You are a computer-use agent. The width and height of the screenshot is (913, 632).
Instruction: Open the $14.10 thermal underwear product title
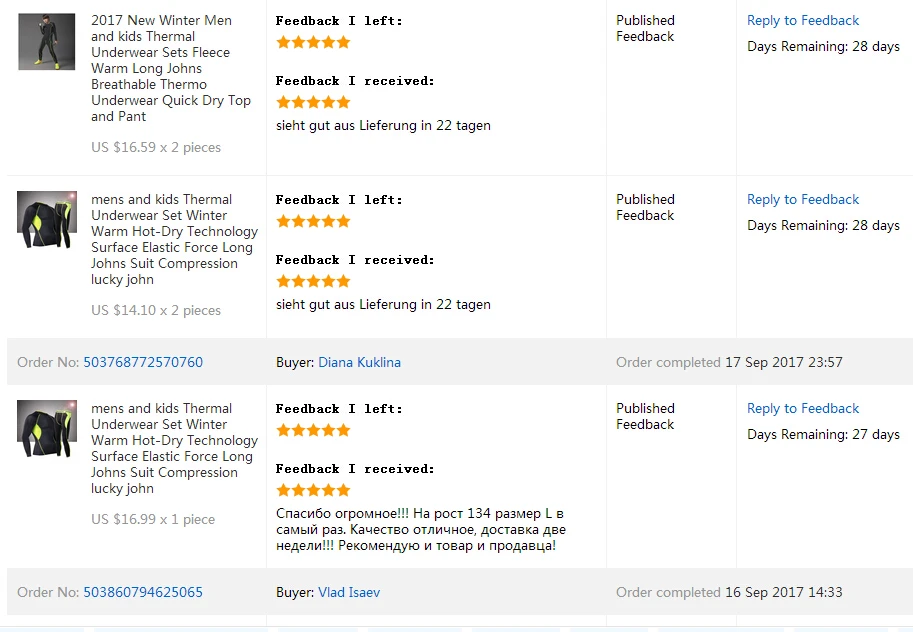[174, 239]
